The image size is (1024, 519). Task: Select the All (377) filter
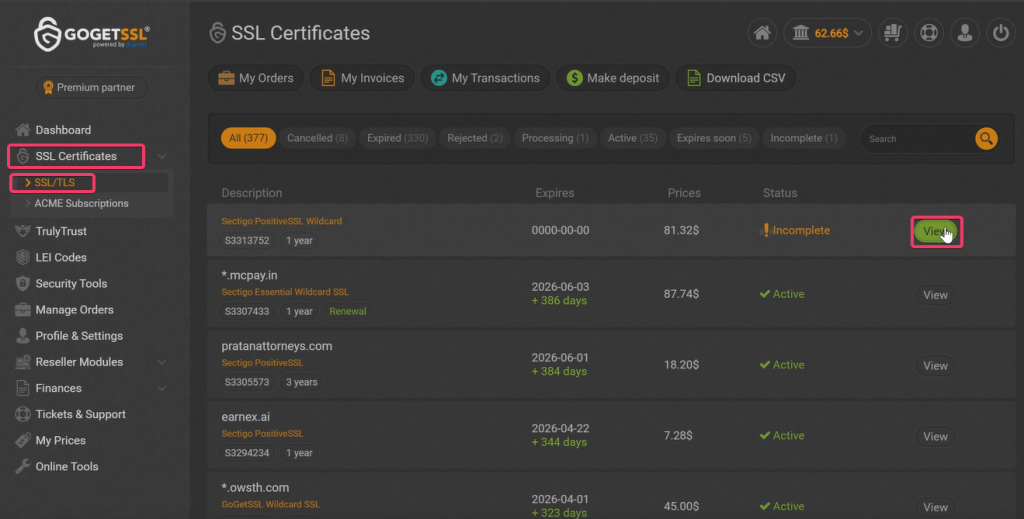click(x=248, y=138)
